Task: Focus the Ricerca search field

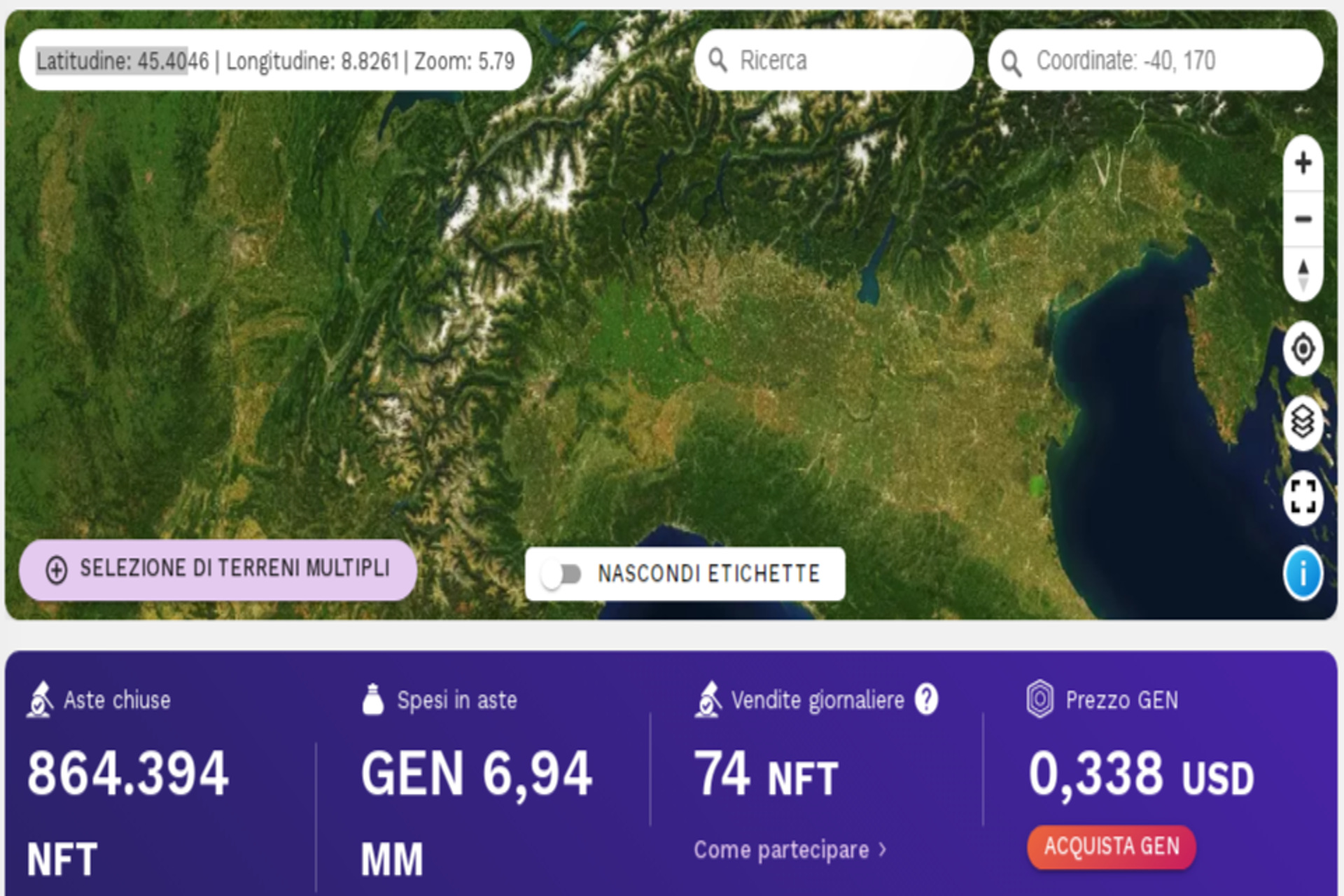Action: coord(834,60)
